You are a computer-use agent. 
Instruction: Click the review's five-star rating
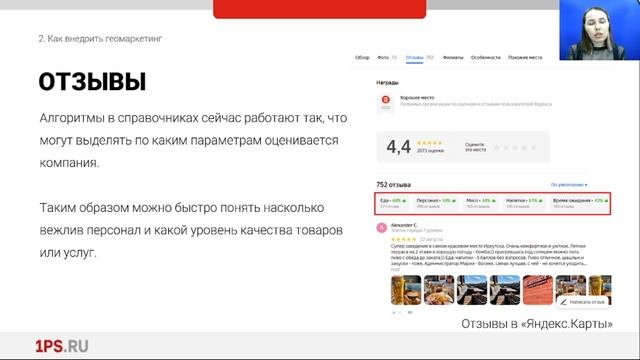403,239
